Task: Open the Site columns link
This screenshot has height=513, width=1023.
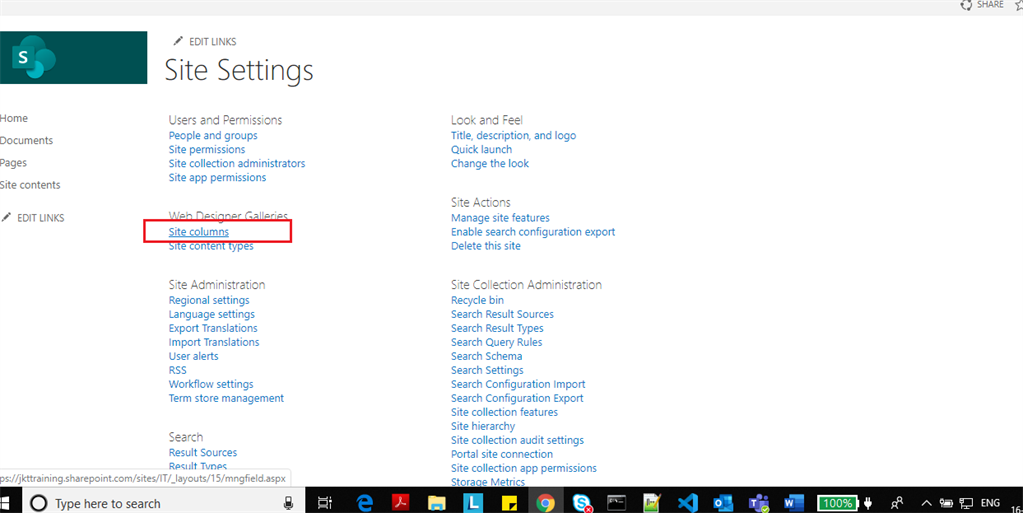Action: click(x=198, y=232)
